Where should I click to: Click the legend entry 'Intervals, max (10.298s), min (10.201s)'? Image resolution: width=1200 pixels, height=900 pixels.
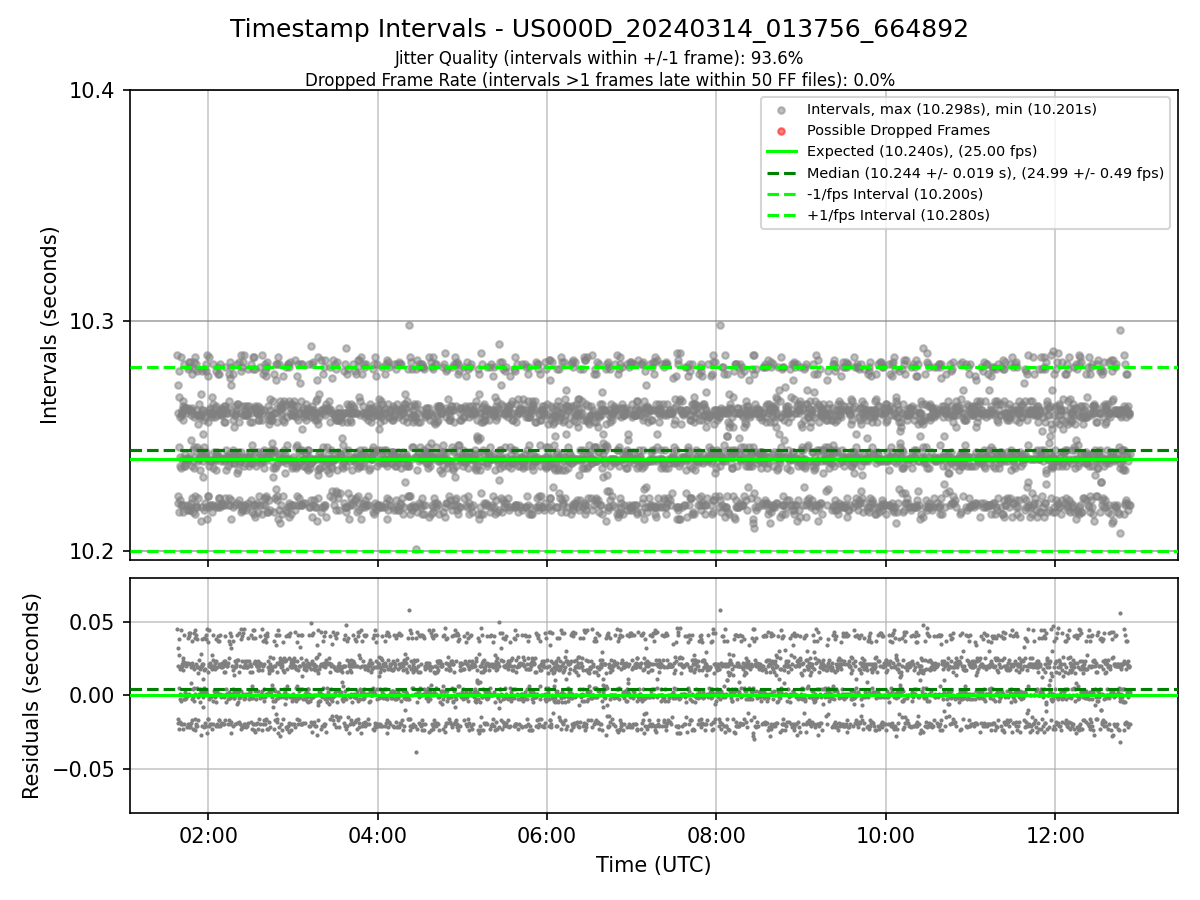[952, 109]
